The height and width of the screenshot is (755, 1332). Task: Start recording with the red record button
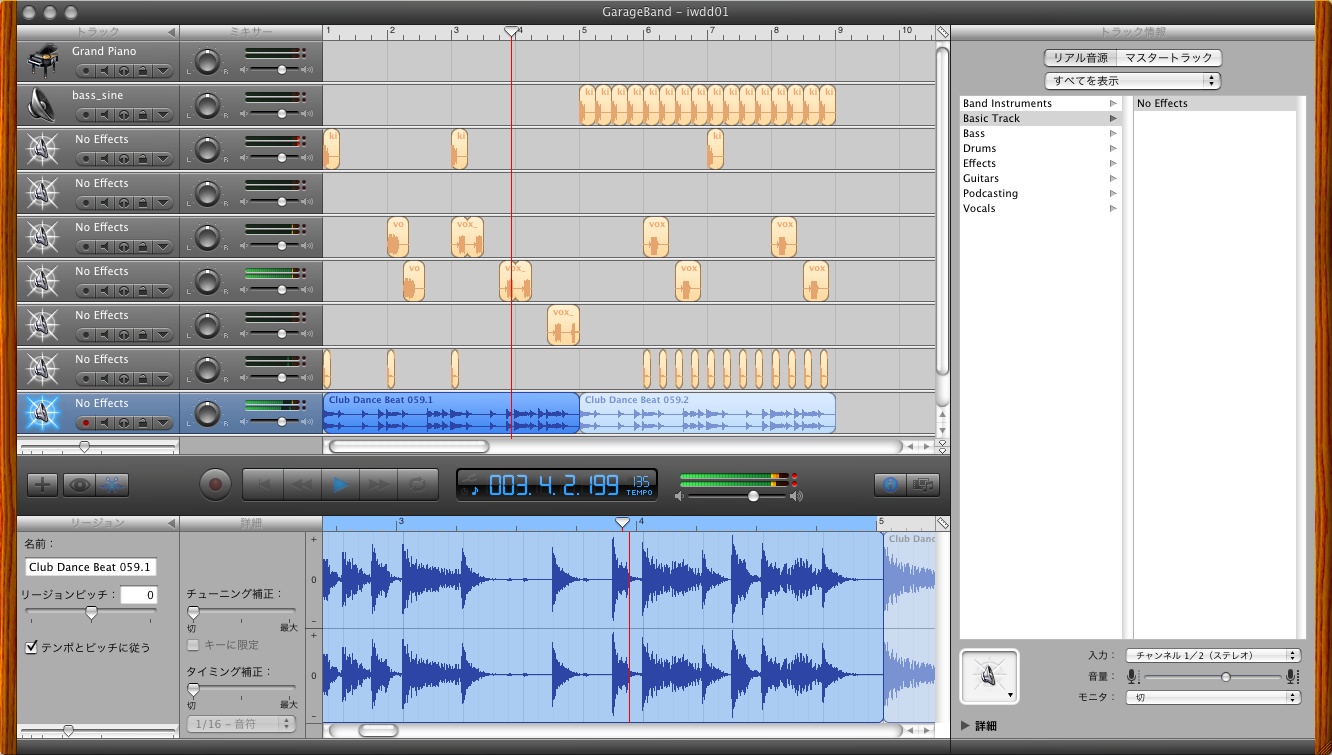pos(215,485)
